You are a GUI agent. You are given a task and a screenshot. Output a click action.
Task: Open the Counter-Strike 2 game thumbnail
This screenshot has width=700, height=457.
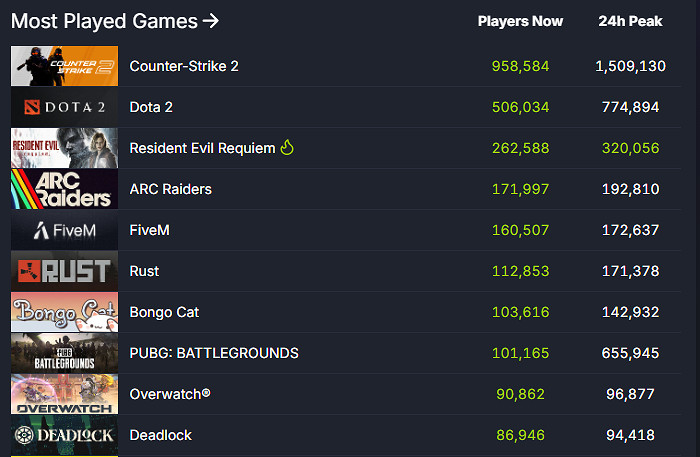click(x=64, y=66)
